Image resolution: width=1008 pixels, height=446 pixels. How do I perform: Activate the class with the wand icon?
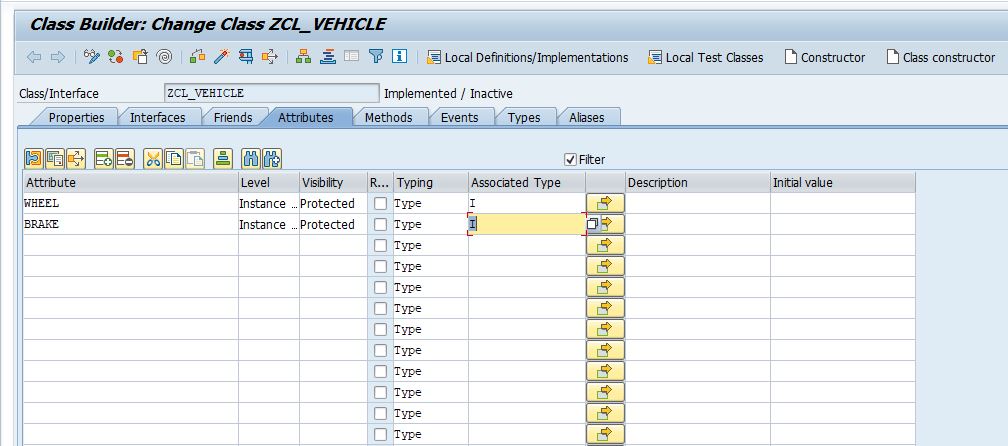222,57
